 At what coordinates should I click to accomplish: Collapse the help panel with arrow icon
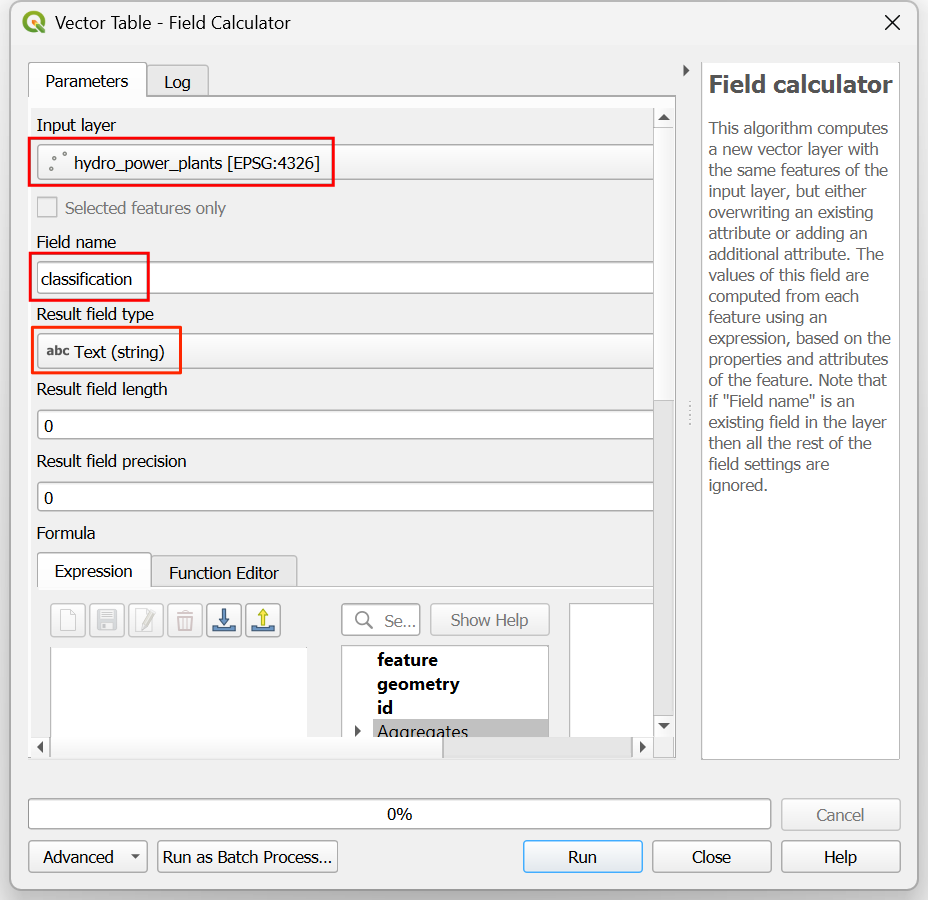686,70
